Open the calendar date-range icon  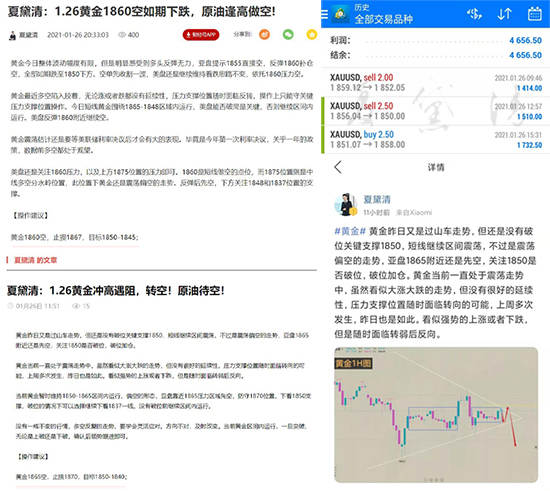click(535, 14)
